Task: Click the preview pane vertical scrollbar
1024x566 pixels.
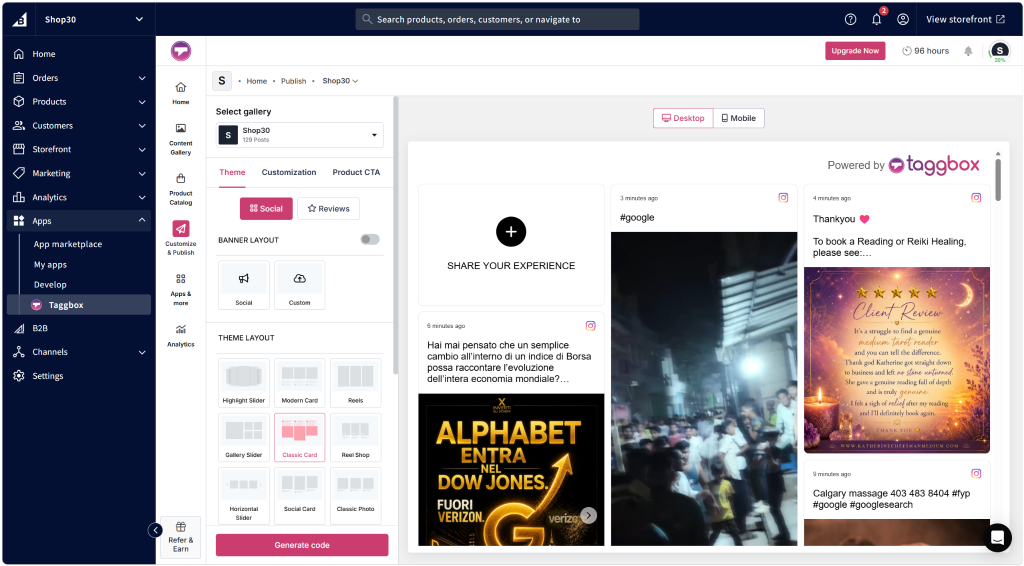Action: coord(998,178)
